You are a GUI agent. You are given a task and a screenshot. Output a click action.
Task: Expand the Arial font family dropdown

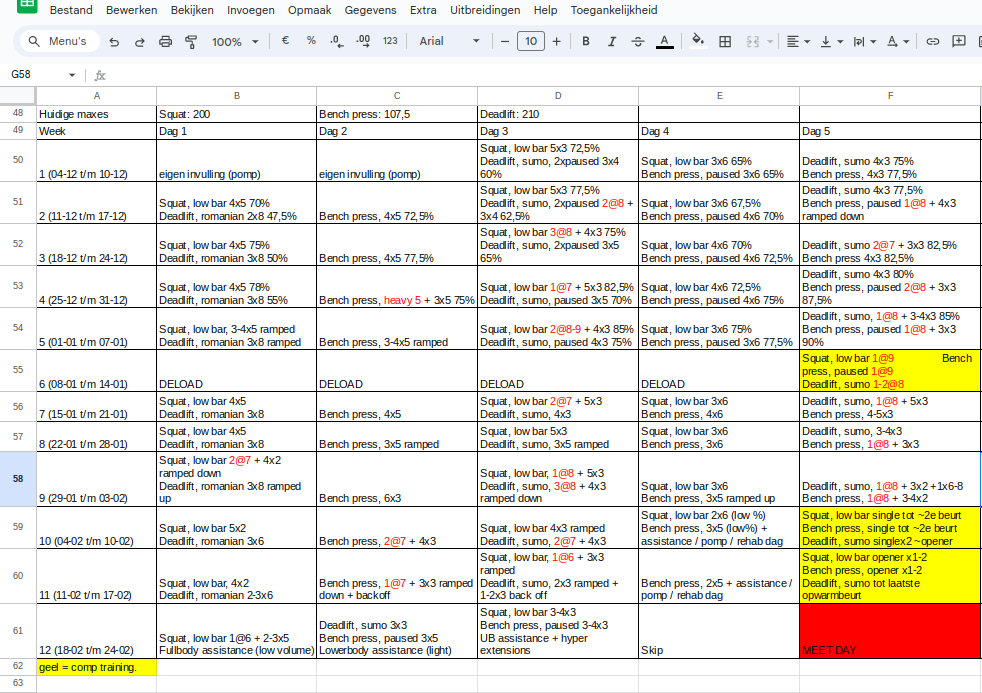coord(449,42)
